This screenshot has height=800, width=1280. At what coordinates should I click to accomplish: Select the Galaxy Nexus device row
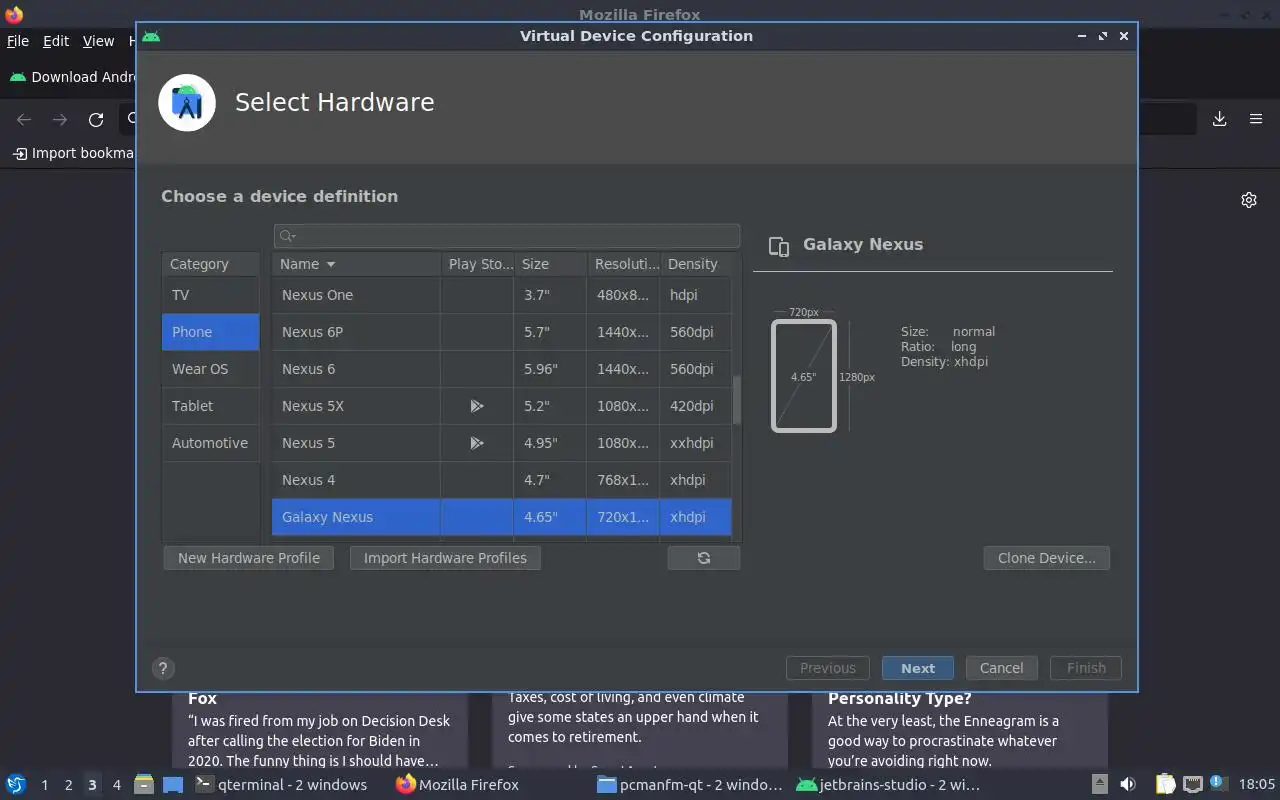502,517
